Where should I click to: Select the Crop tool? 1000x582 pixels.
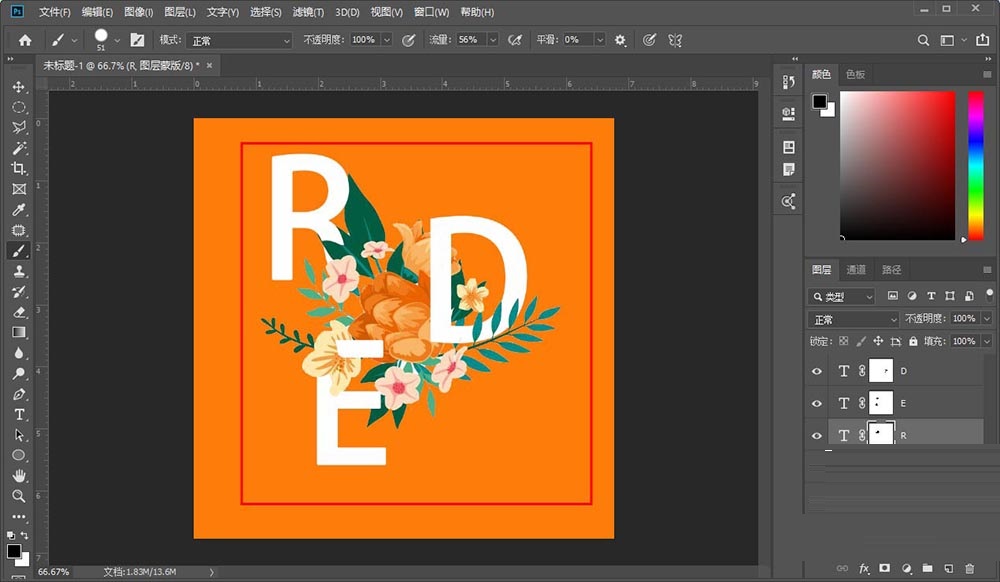(x=19, y=169)
